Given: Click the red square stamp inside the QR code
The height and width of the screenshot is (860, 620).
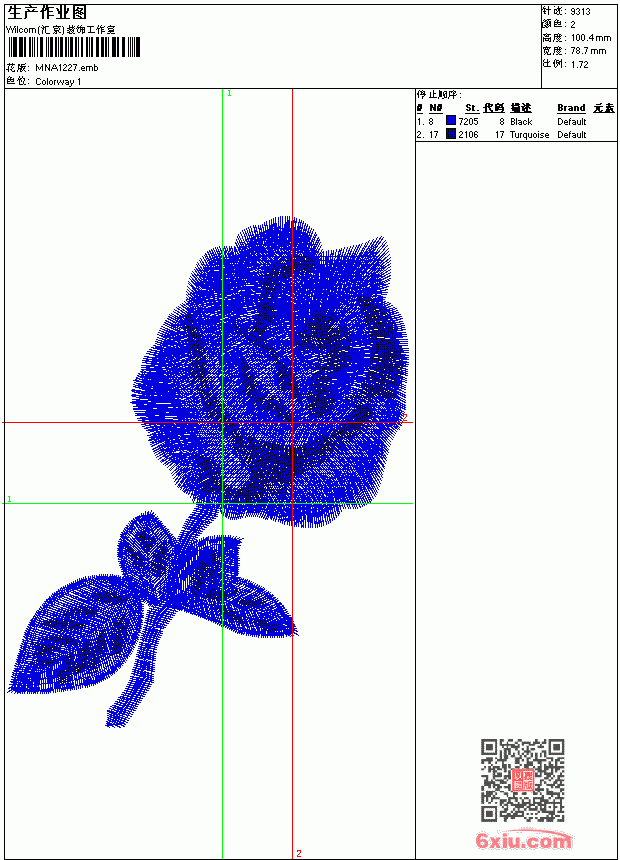Looking at the screenshot, I should 523,780.
